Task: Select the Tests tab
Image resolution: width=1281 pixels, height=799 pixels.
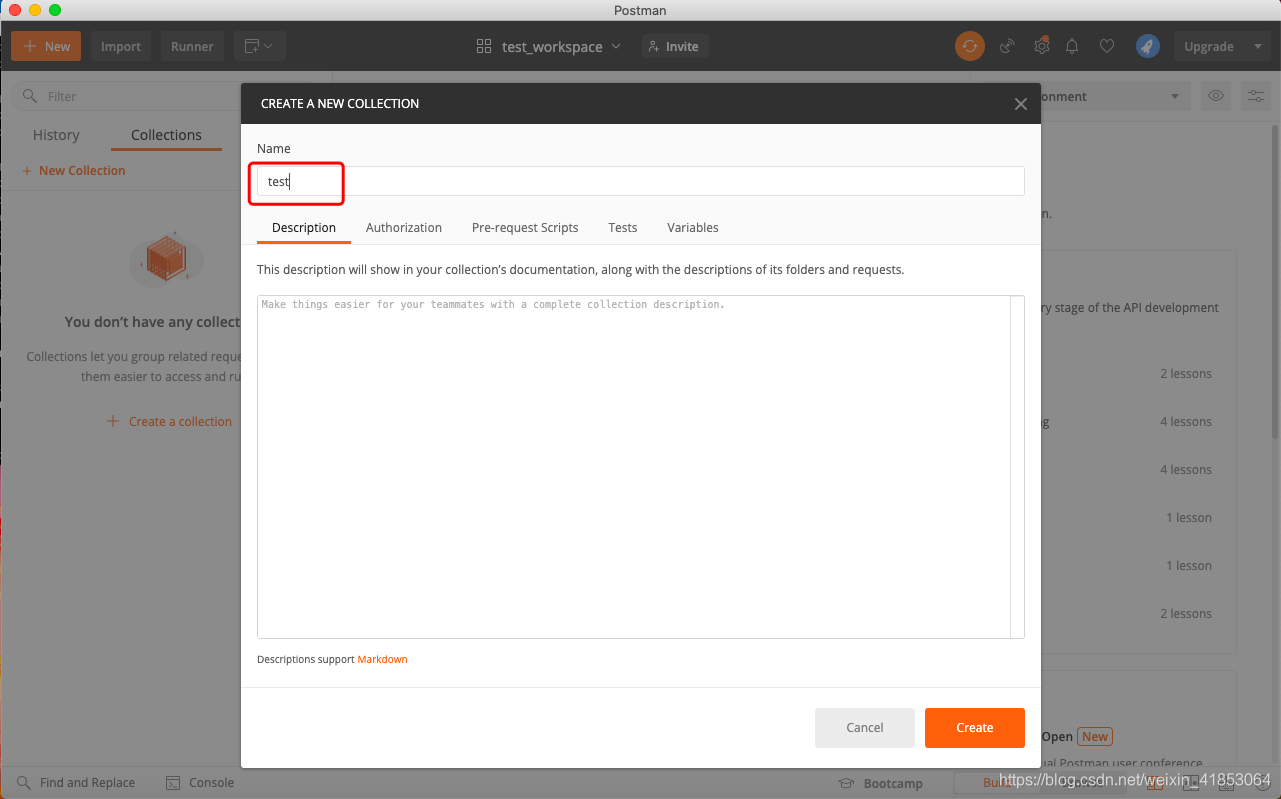Action: click(x=622, y=228)
